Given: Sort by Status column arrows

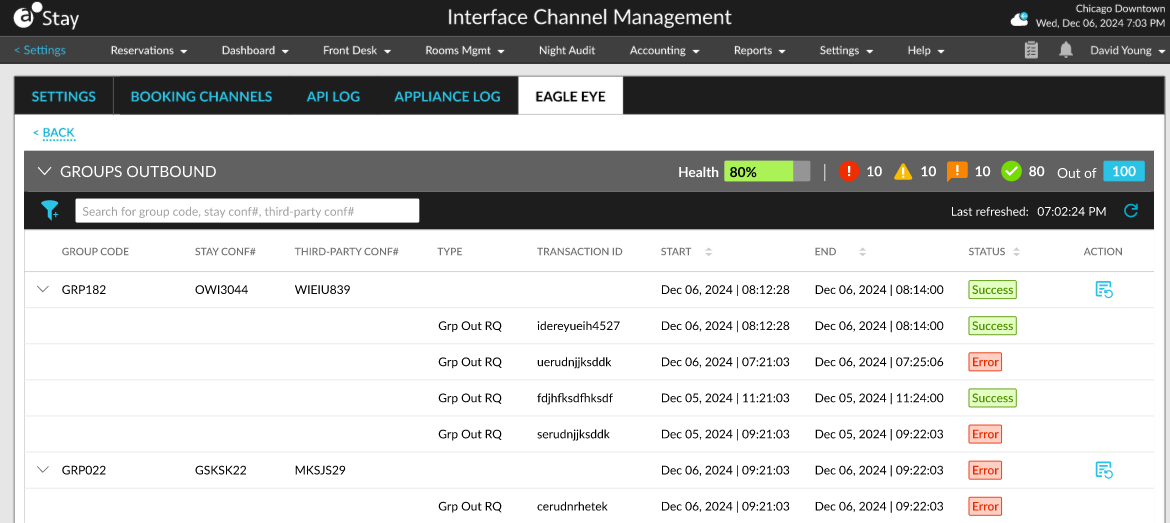Looking at the screenshot, I should pos(1016,252).
